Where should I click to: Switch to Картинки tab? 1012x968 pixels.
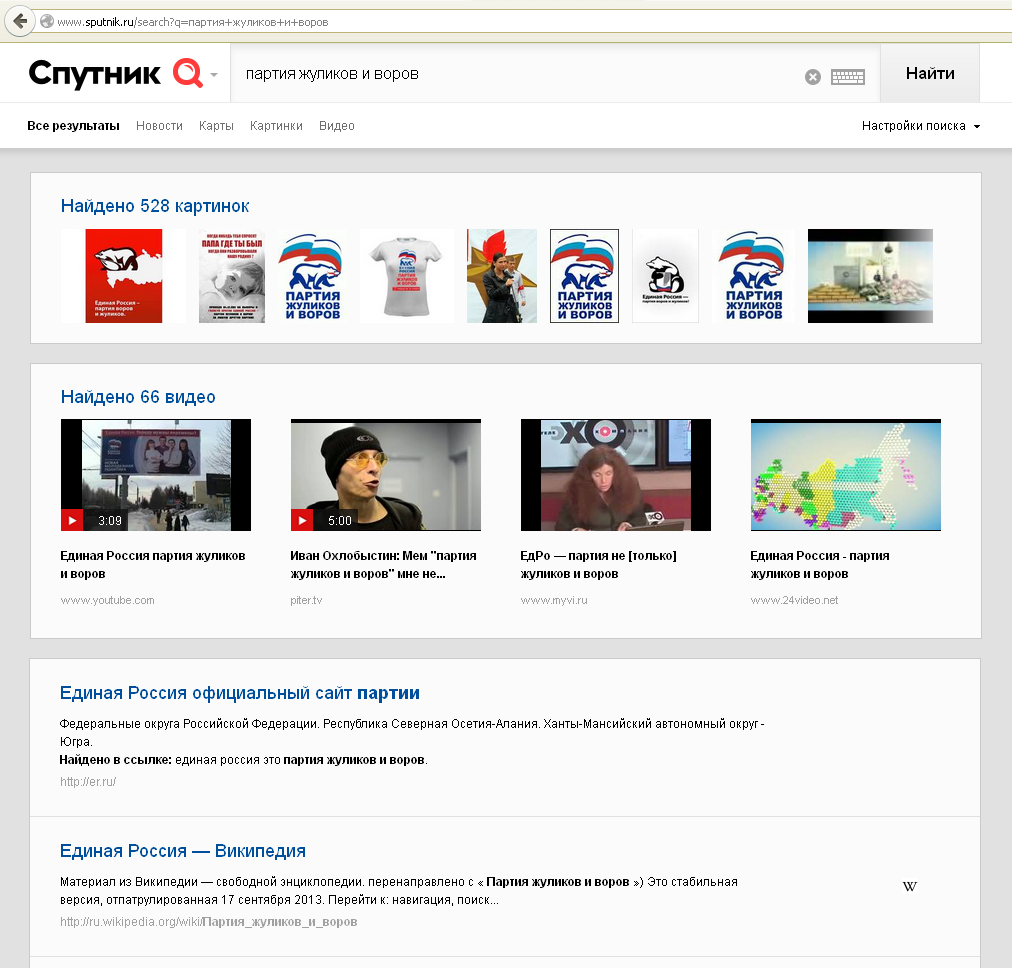[276, 126]
